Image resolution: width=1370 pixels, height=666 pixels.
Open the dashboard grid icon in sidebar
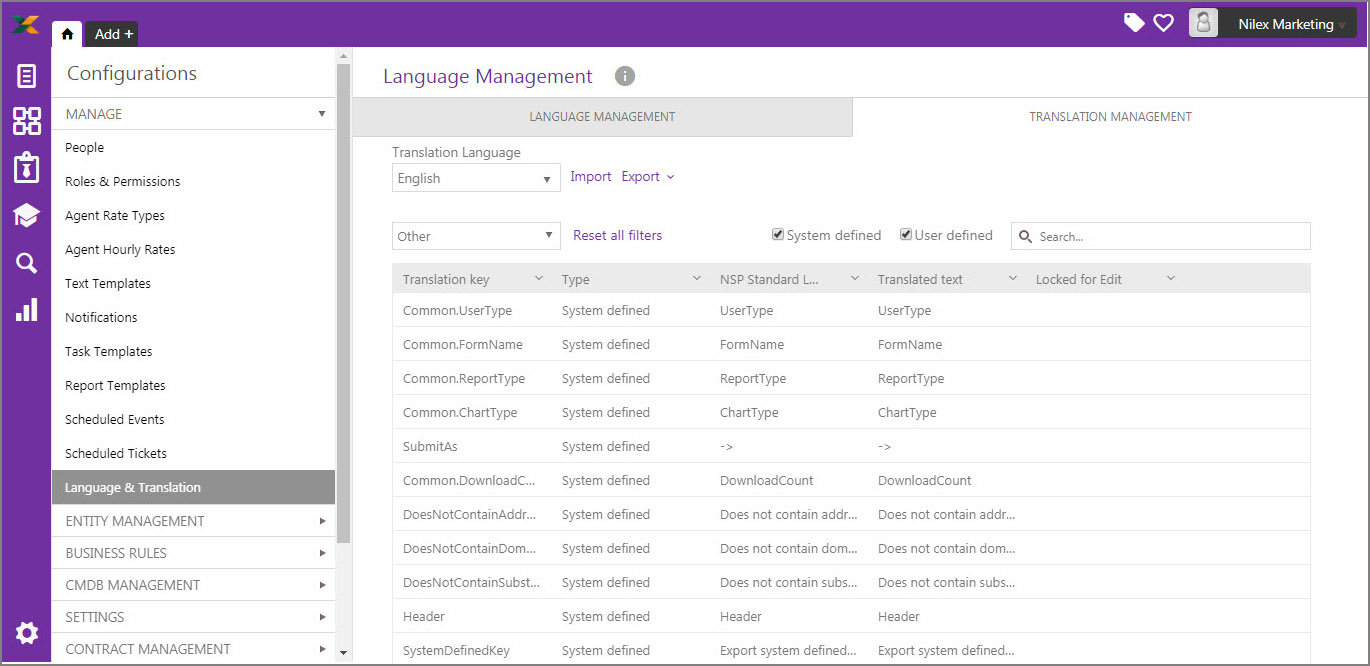coord(27,121)
